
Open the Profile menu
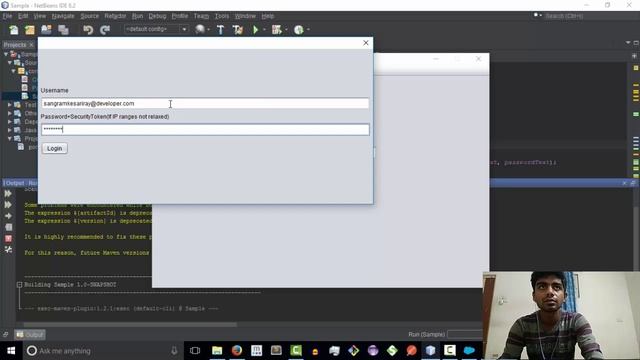point(180,16)
